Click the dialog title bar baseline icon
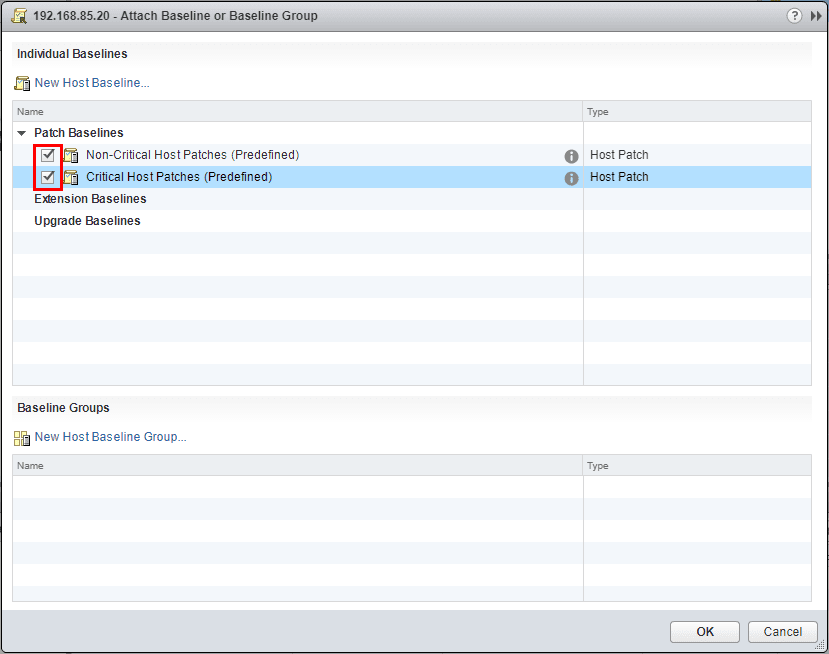Screen dimensions: 829x654 coord(20,16)
